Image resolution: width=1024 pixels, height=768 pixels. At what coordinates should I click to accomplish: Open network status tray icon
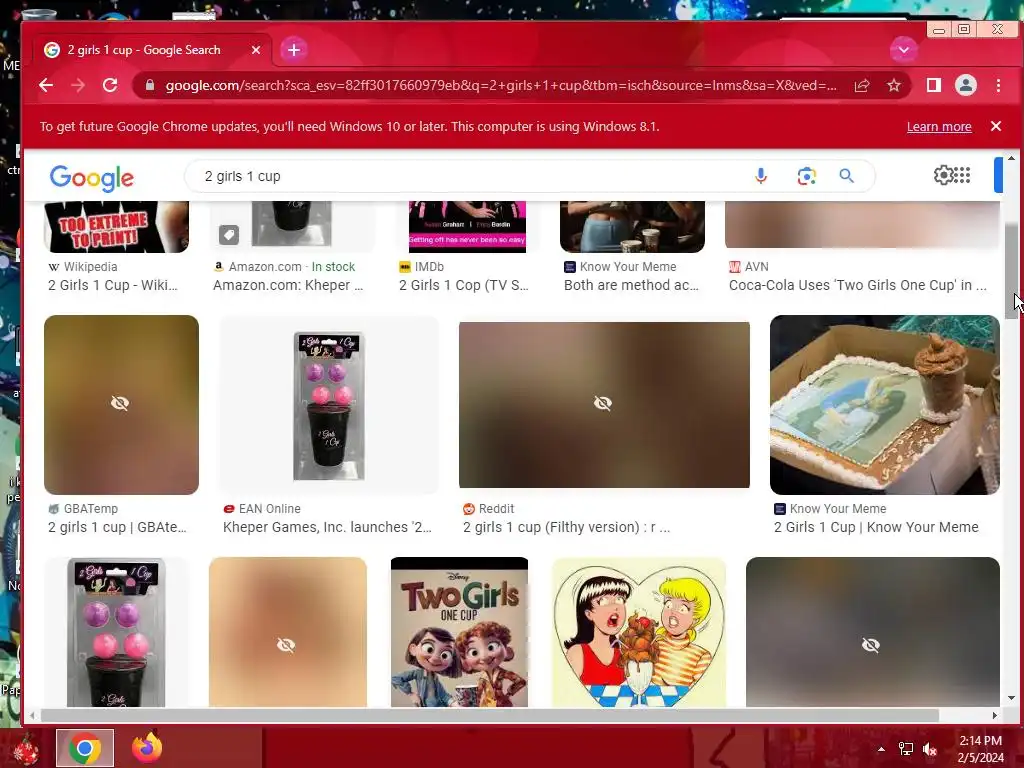pyautogui.click(x=906, y=749)
